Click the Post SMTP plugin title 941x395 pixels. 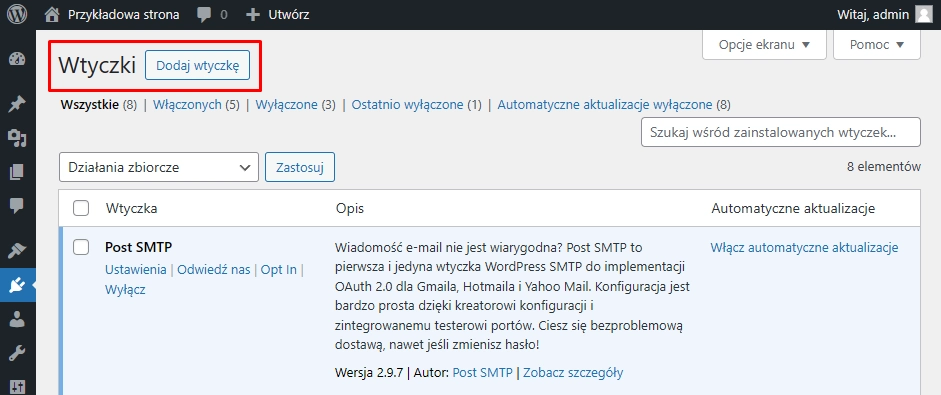coord(139,247)
